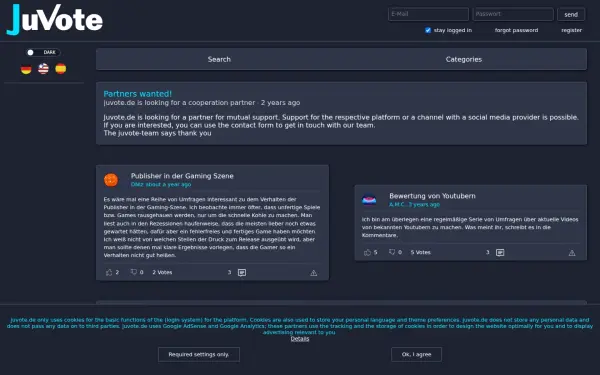
Task: Switch language to English US flag
Action: [43, 69]
